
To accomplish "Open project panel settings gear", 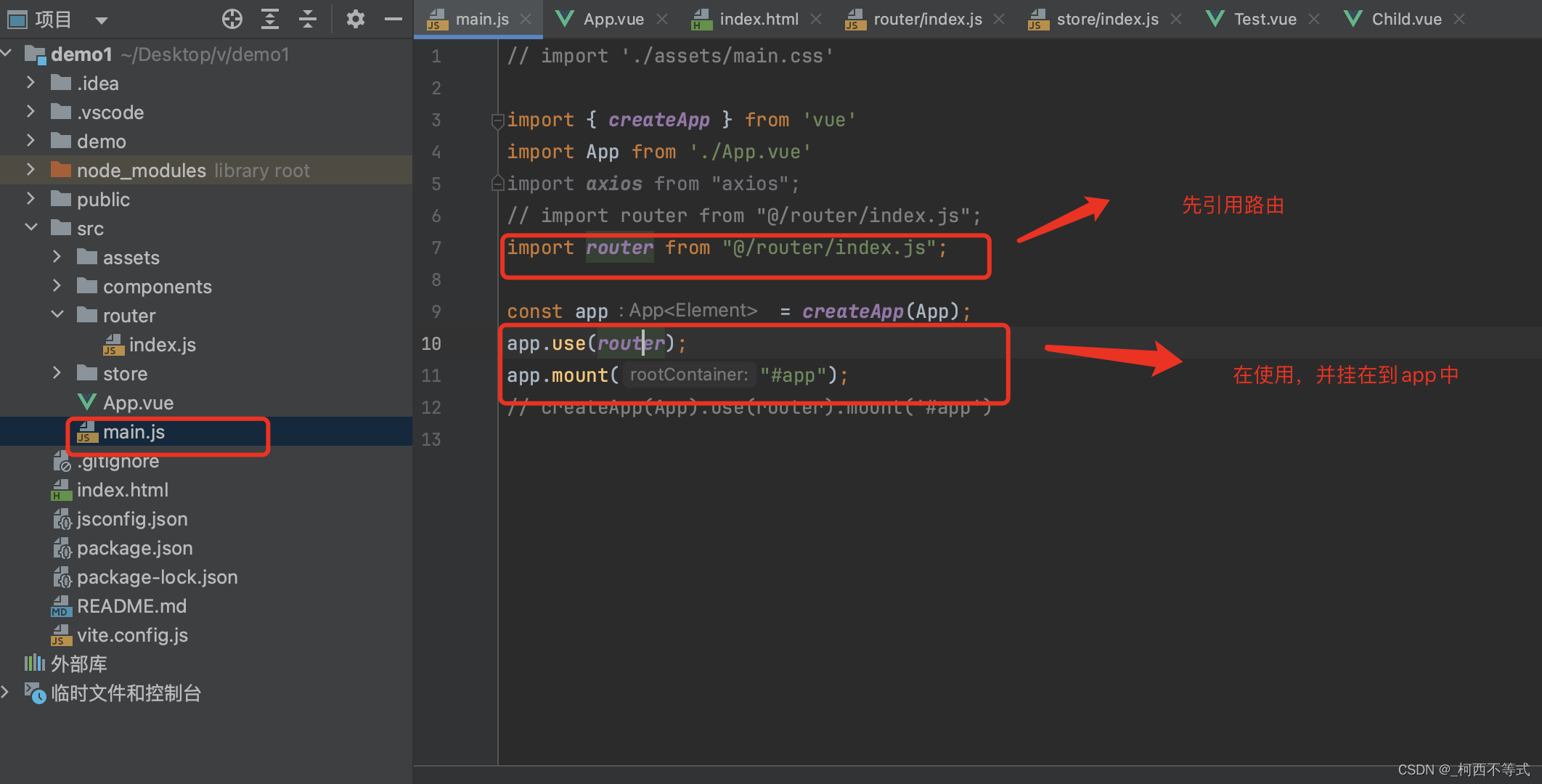I will tap(355, 19).
